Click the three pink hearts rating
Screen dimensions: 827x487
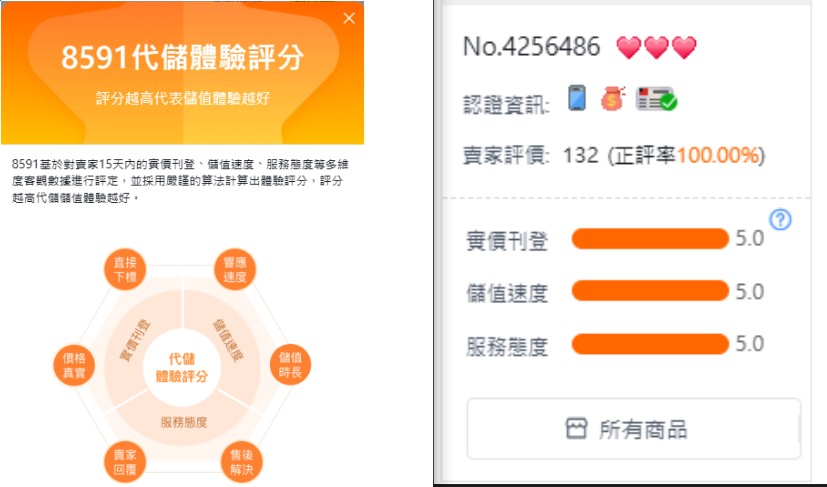[x=657, y=47]
